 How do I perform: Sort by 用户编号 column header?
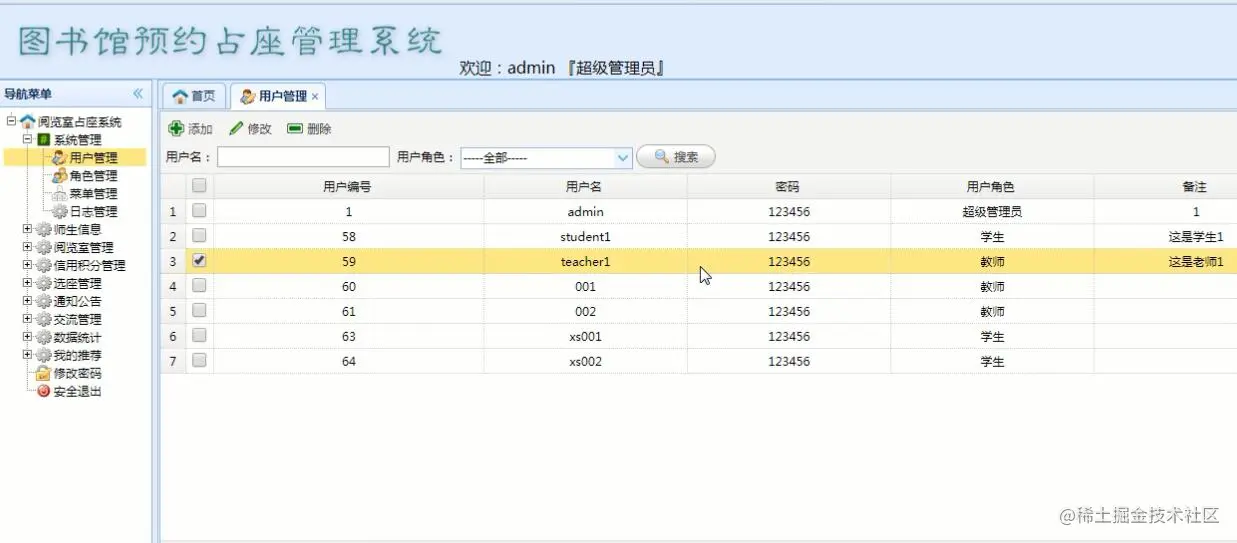point(348,186)
